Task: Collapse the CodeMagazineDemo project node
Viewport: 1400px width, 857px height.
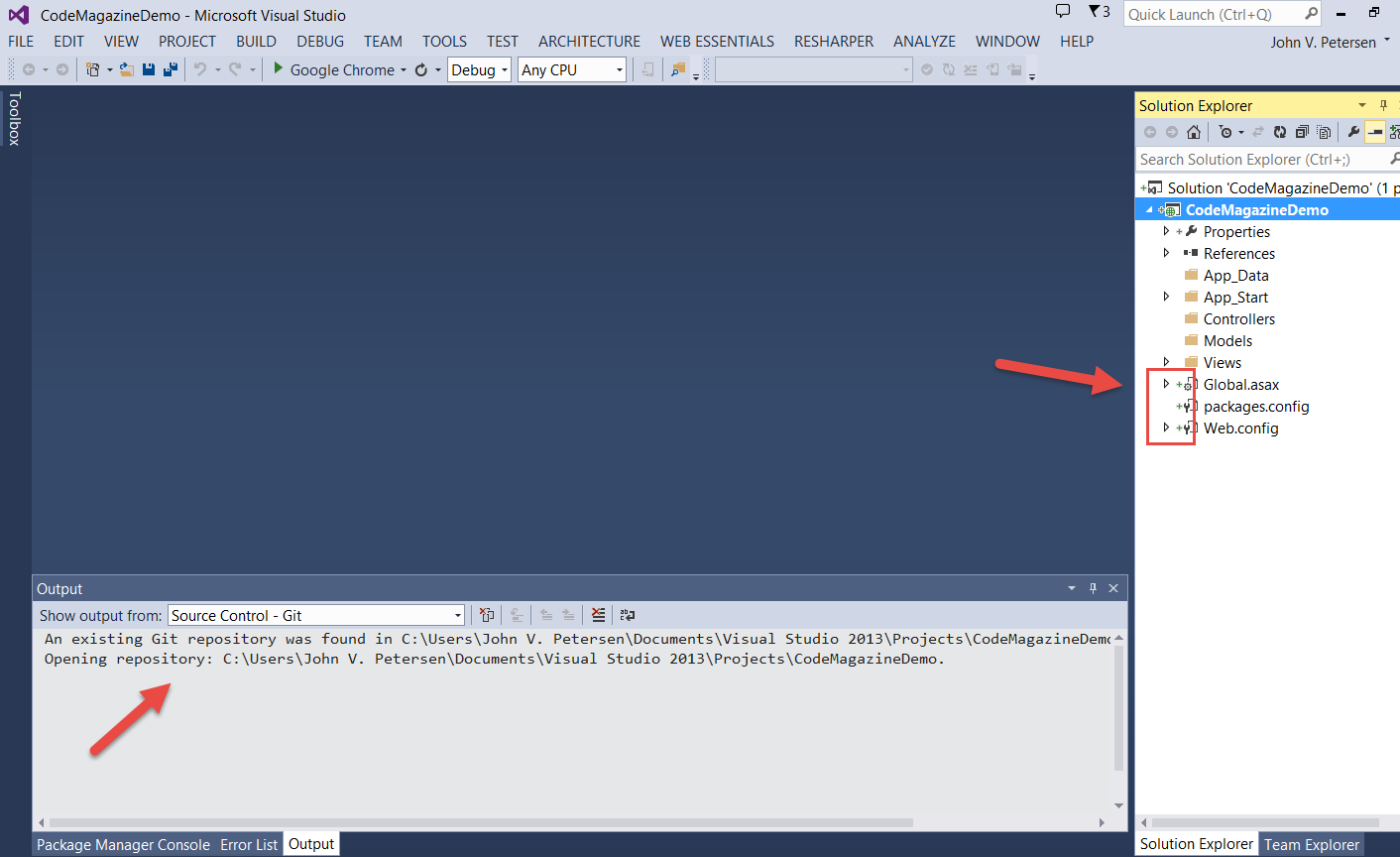Action: pyautogui.click(x=1150, y=210)
